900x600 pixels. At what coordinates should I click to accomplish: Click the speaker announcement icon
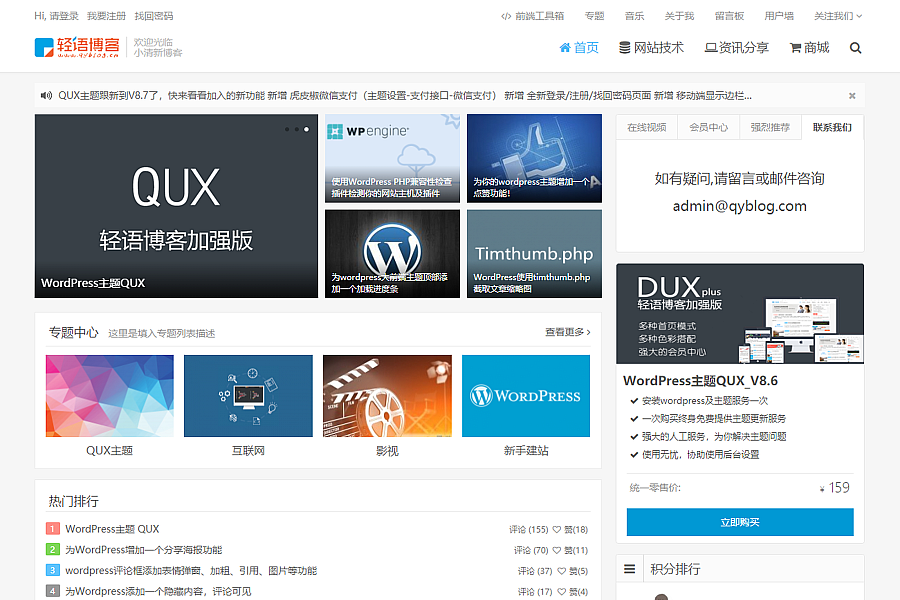(x=46, y=95)
